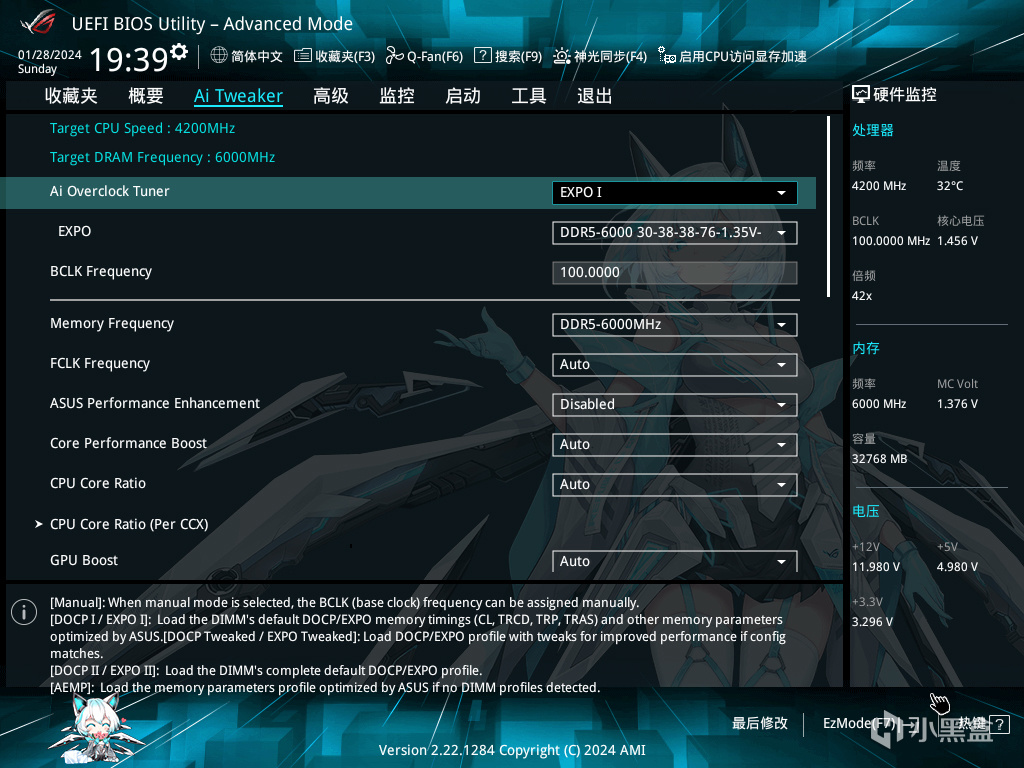Click 最后修改 last modified button
The height and width of the screenshot is (768, 1024).
tap(760, 724)
